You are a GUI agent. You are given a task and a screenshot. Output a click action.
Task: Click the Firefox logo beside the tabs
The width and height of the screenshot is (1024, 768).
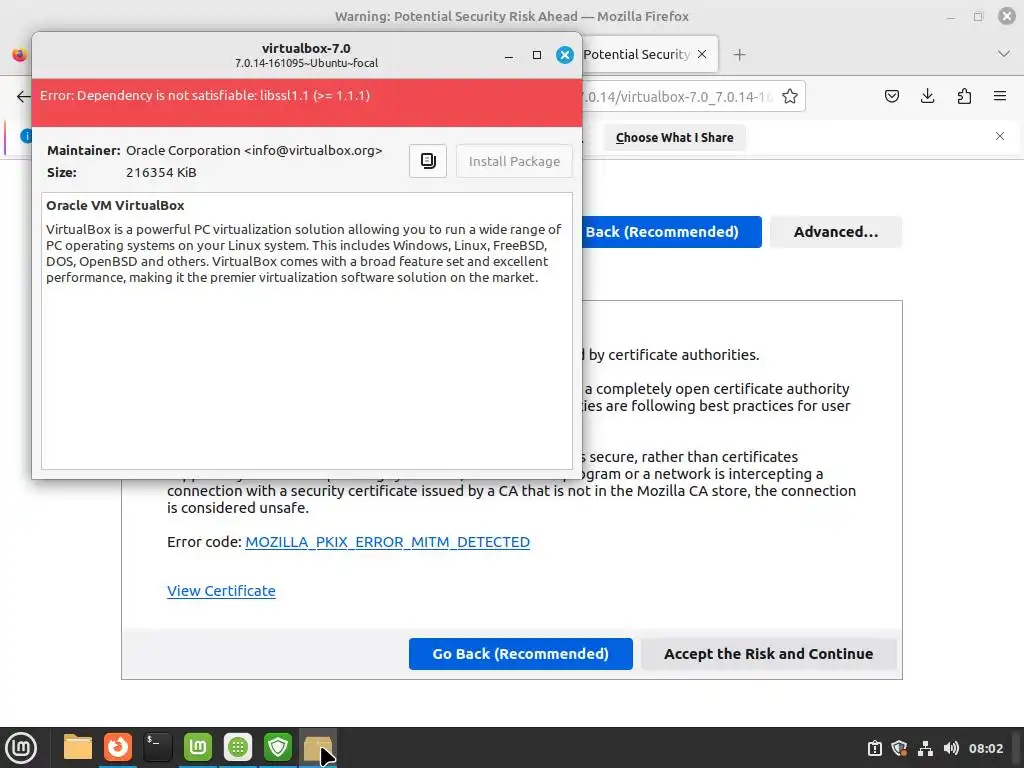20,55
